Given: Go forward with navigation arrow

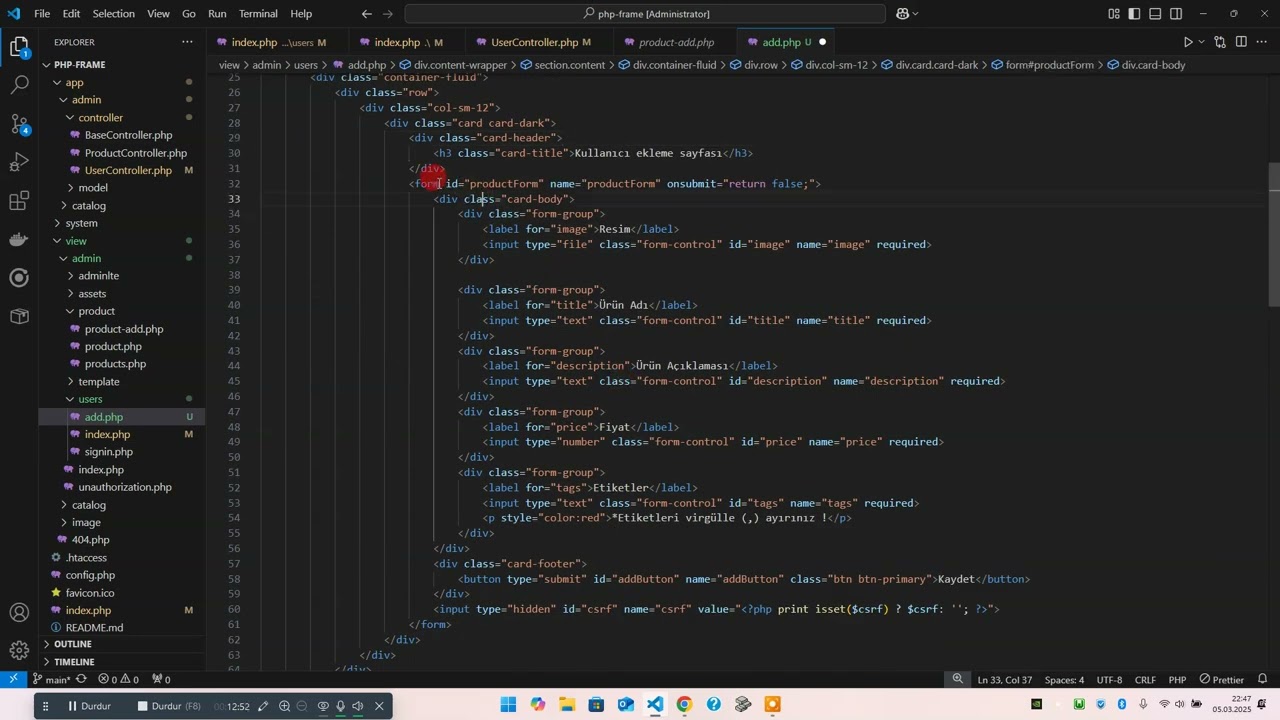Looking at the screenshot, I should pyautogui.click(x=389, y=14).
